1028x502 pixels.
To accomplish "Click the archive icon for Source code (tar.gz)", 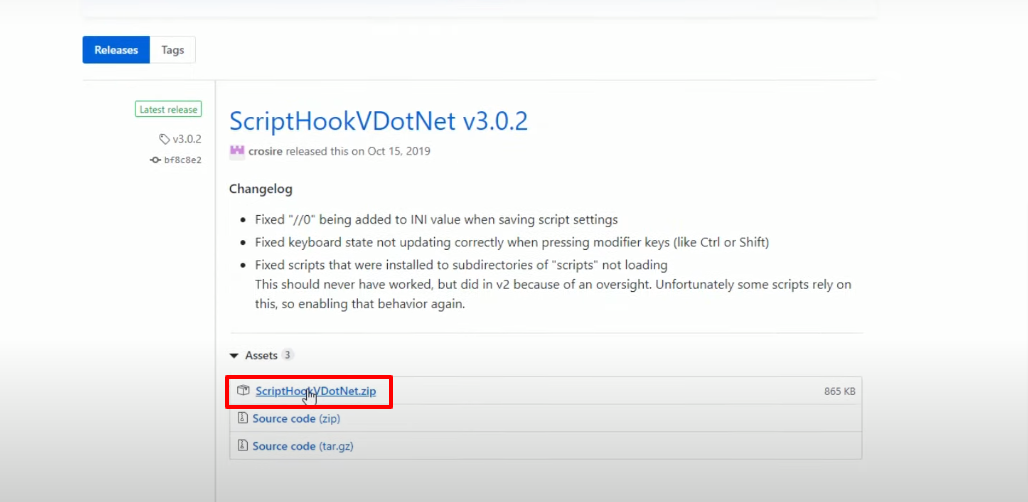I will tap(243, 446).
